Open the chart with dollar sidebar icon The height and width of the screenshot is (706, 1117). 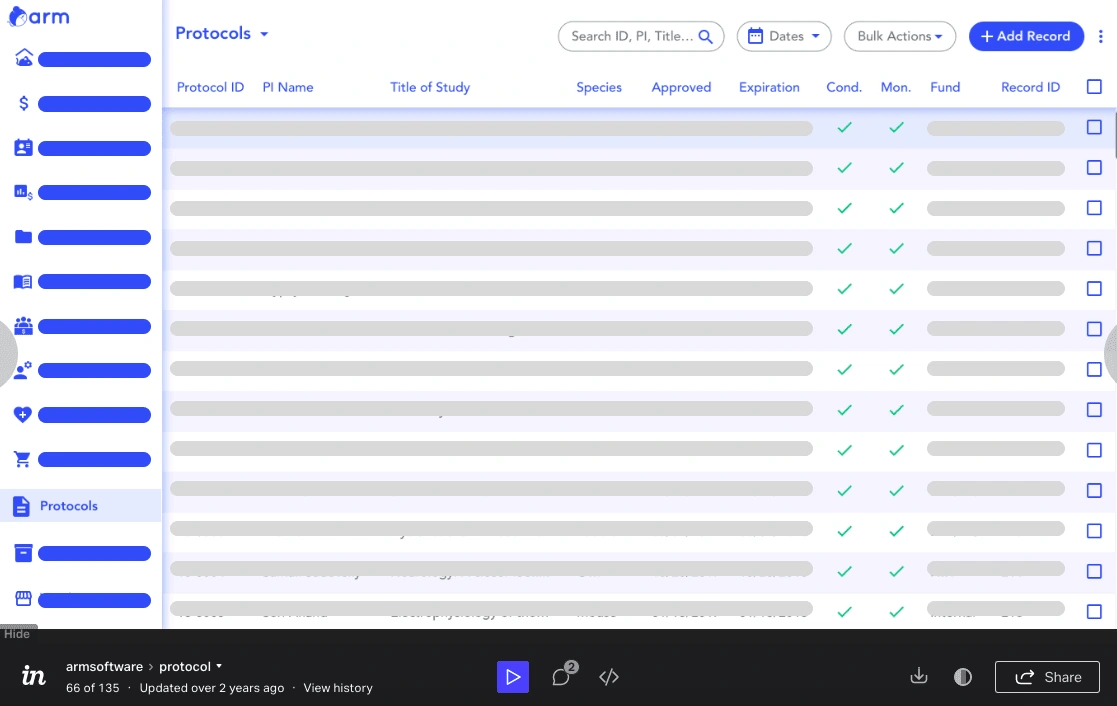pyautogui.click(x=24, y=192)
